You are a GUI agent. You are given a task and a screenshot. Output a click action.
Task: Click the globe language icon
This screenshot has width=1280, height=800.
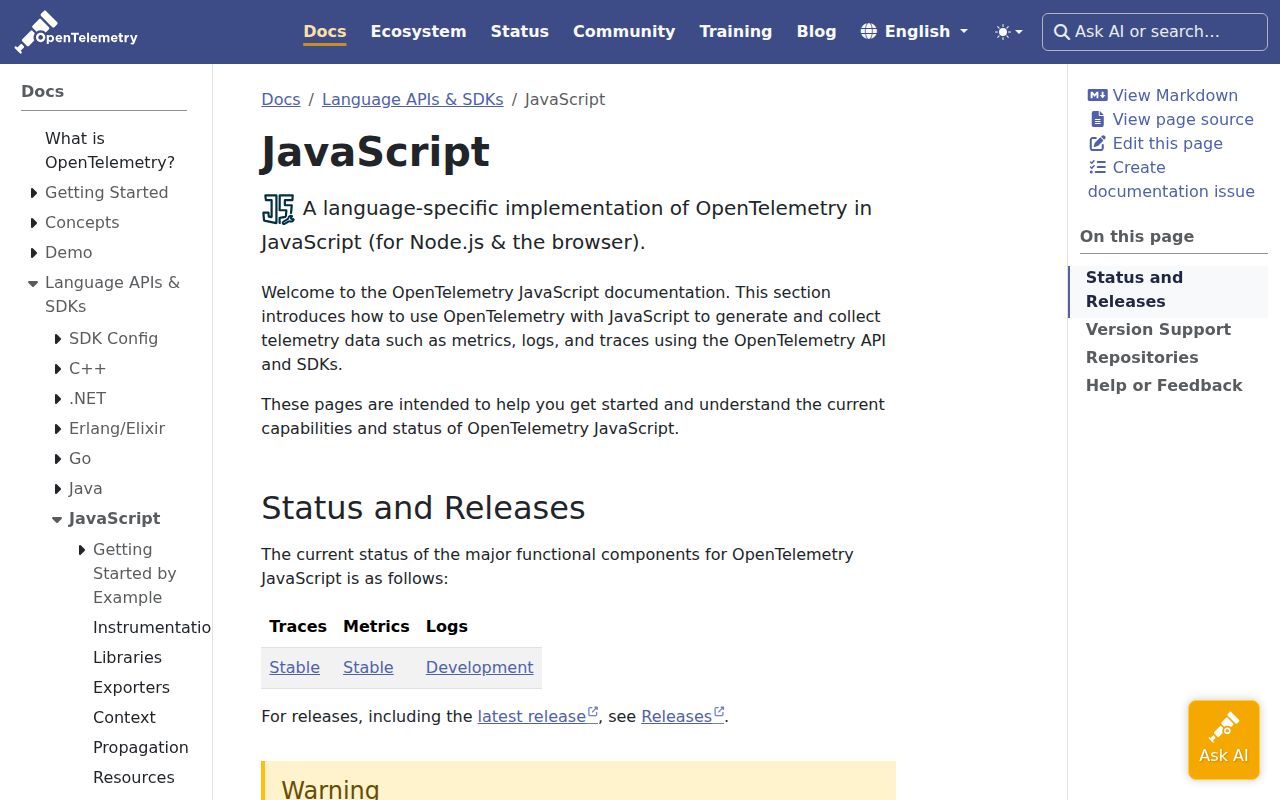[869, 32]
